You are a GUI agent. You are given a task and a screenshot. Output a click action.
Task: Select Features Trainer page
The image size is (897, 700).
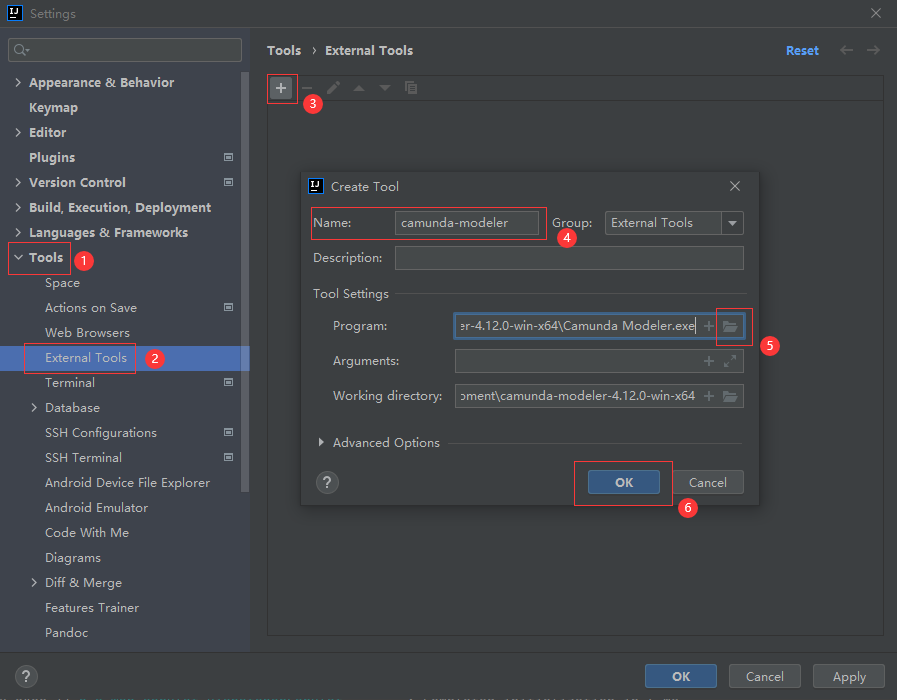[92, 608]
